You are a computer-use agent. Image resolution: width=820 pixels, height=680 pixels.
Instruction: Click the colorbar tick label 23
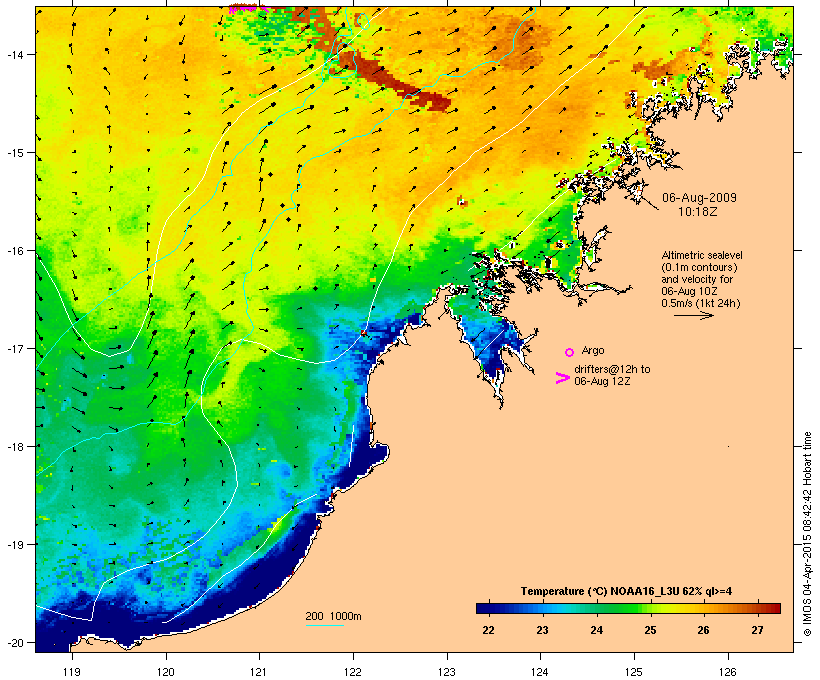point(542,630)
